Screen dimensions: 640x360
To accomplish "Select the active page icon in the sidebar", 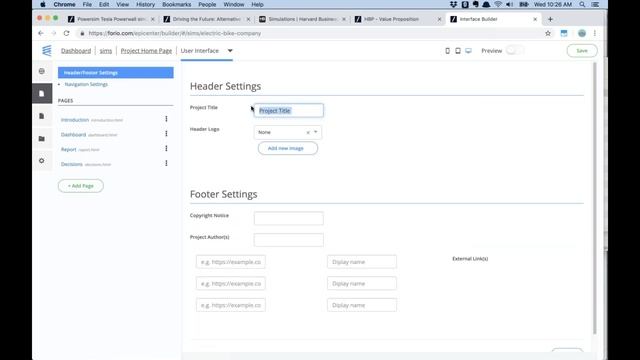I will [42, 93].
